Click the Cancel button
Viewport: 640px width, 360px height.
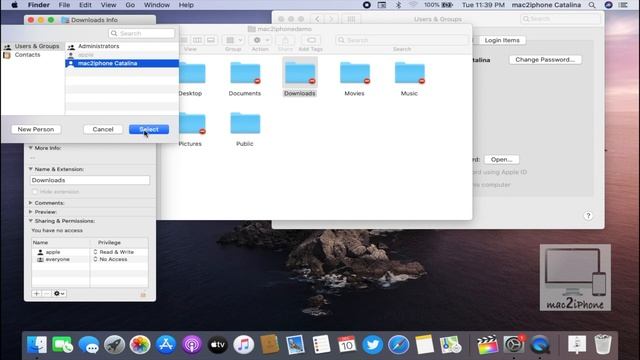tap(103, 129)
